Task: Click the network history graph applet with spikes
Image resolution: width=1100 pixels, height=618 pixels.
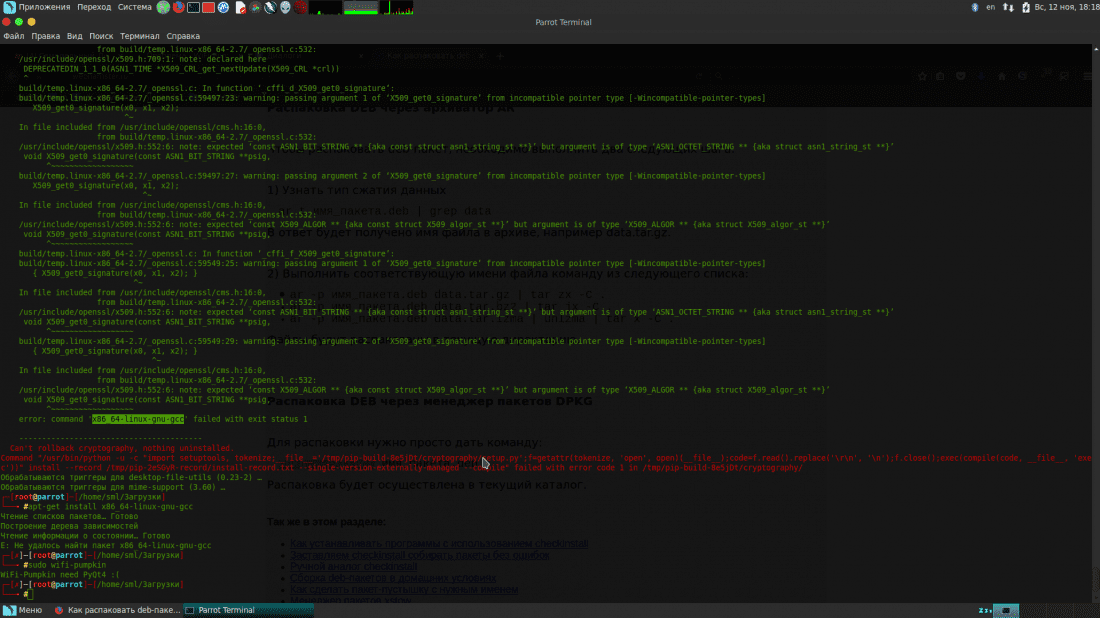Action: pyautogui.click(x=397, y=7)
